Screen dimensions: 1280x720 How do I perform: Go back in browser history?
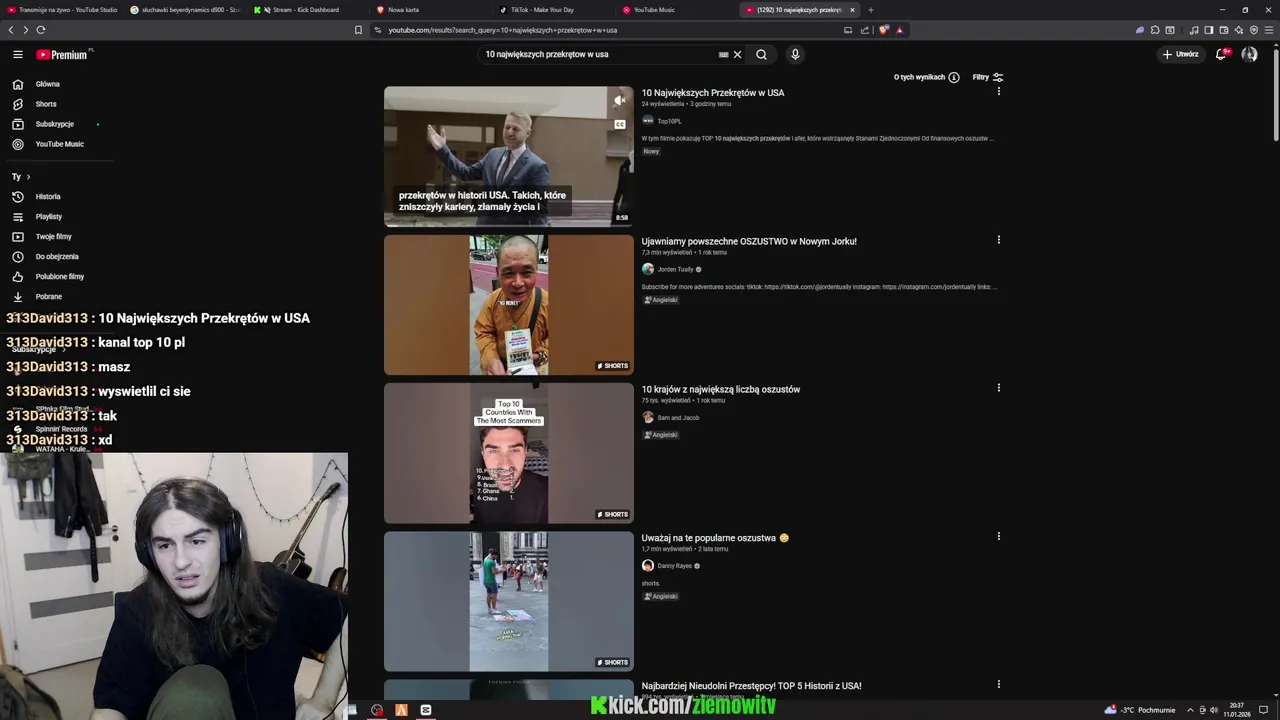(x=12, y=30)
